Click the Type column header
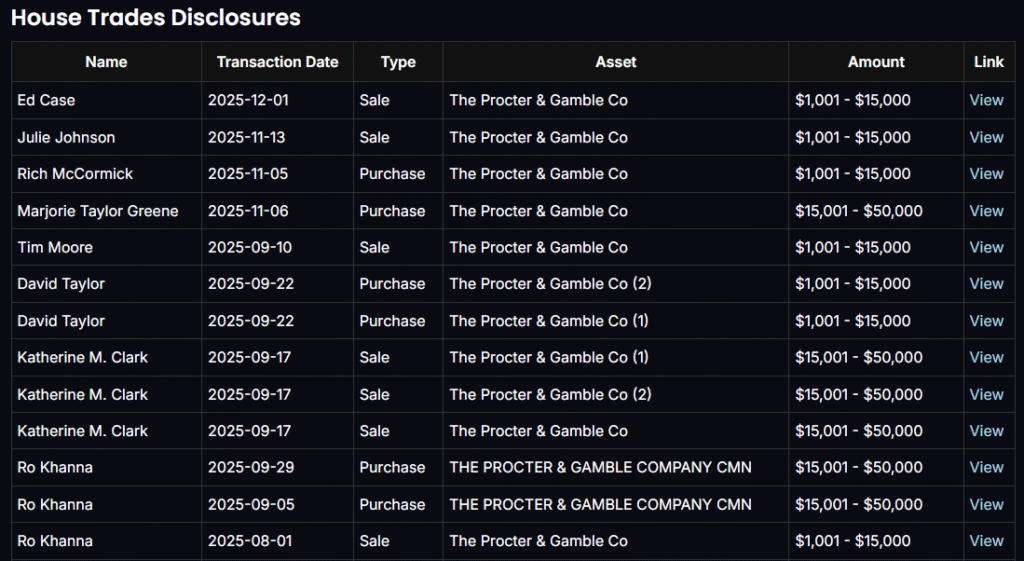The image size is (1024, 561). click(398, 62)
